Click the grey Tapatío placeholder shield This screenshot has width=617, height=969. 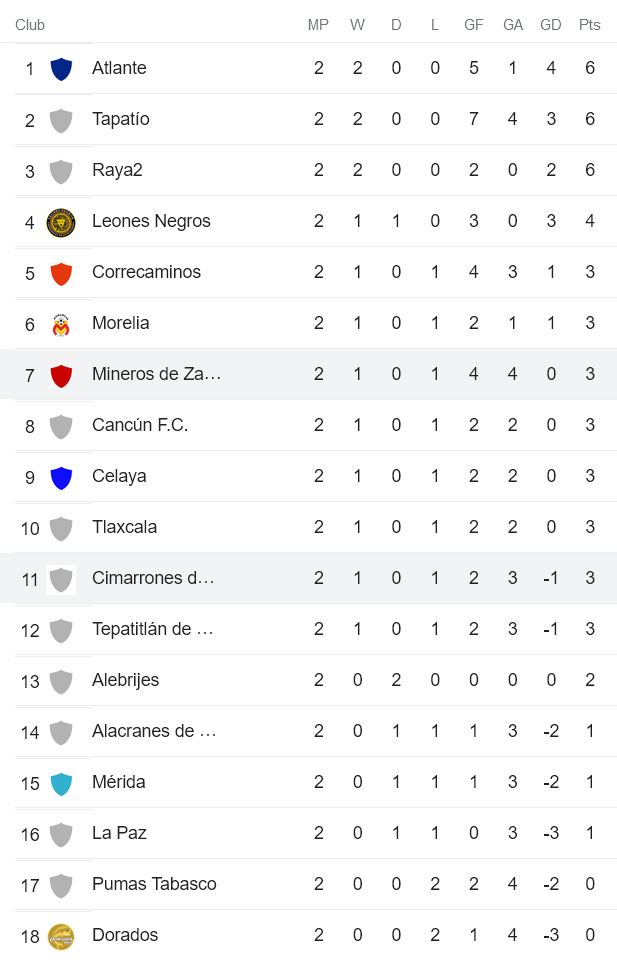click(61, 120)
